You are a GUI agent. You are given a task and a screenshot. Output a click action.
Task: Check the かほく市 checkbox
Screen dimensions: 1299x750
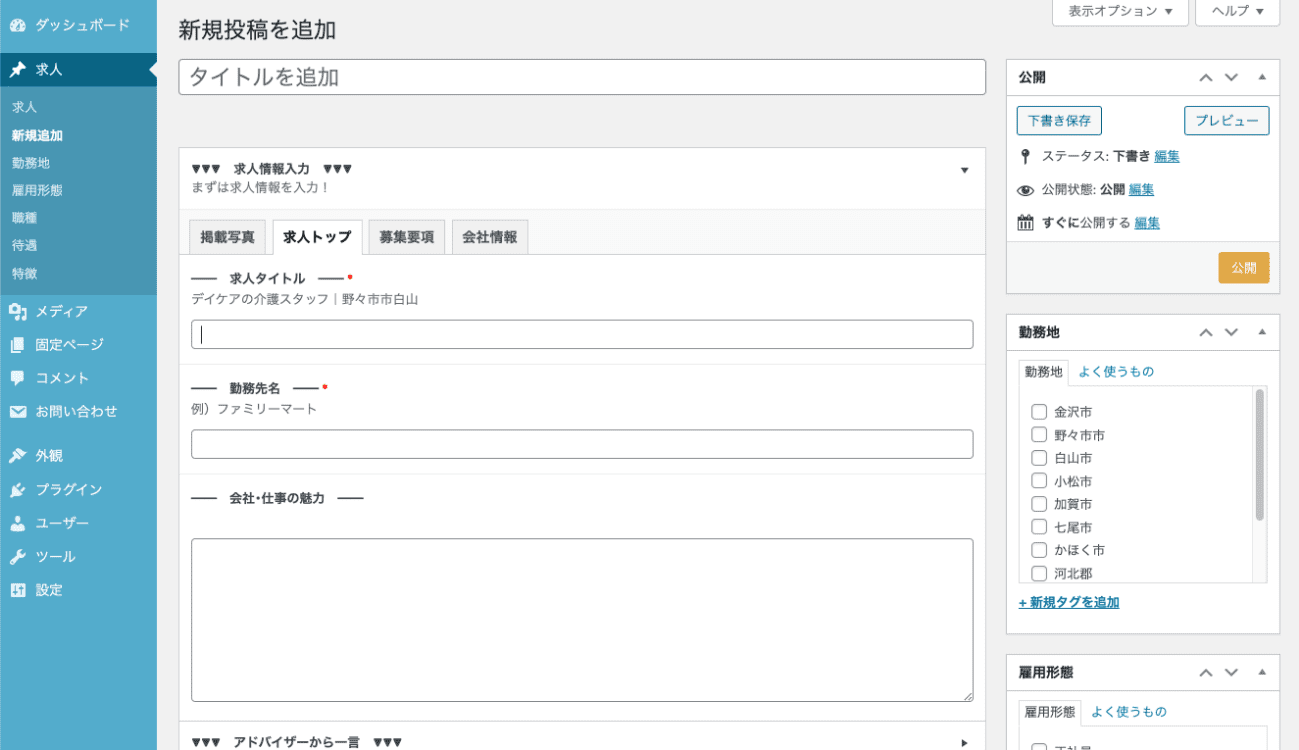pyautogui.click(x=1039, y=550)
